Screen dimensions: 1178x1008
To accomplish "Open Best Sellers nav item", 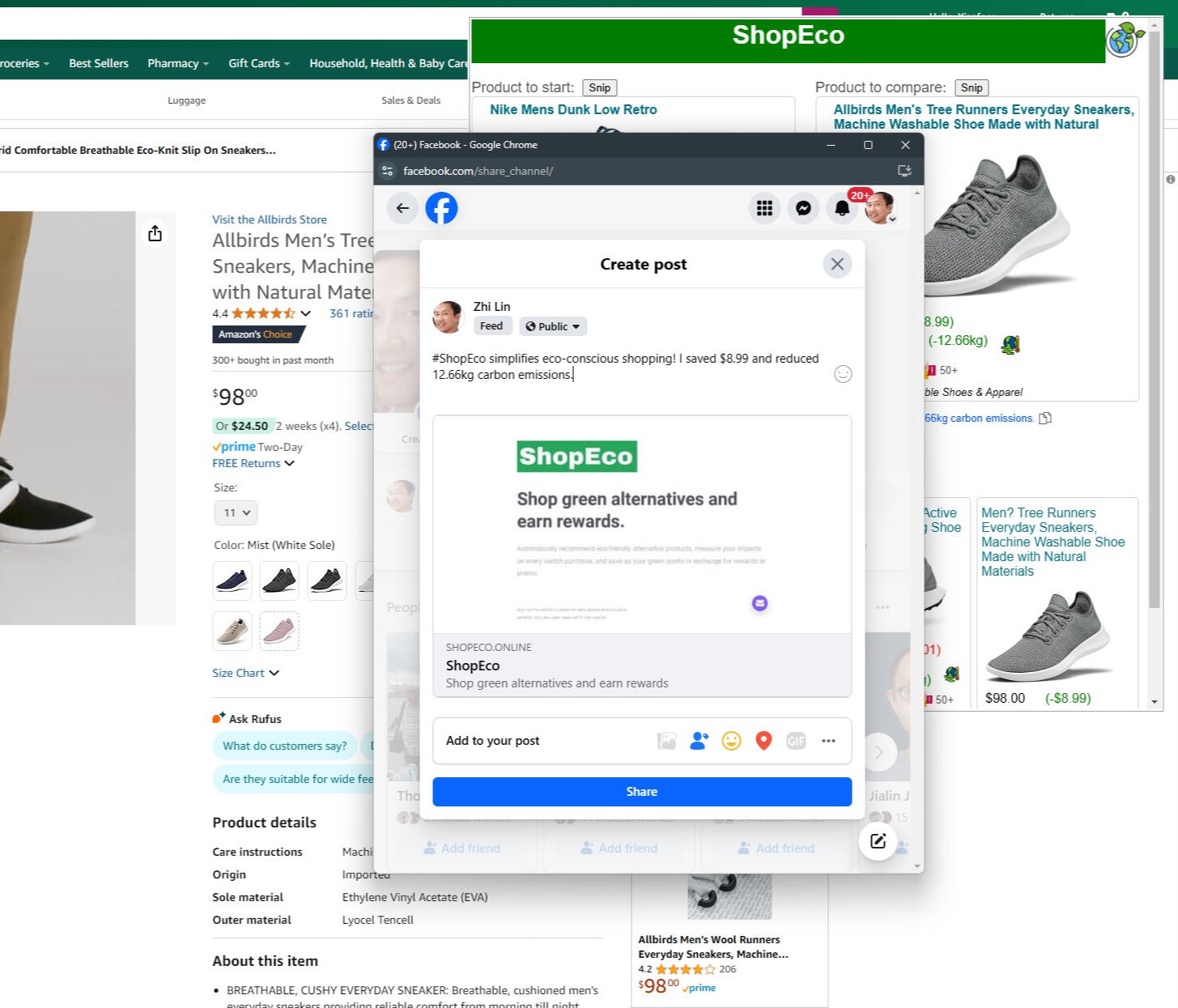I will pyautogui.click(x=99, y=63).
